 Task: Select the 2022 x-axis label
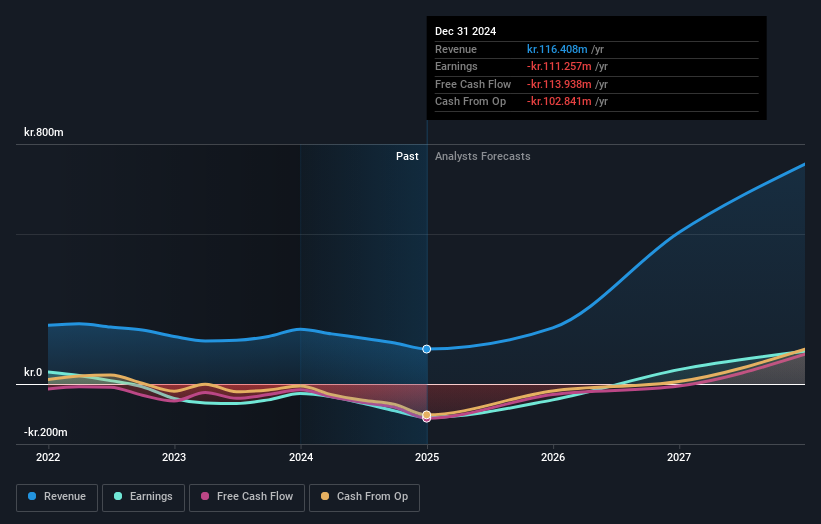pyautogui.click(x=48, y=457)
